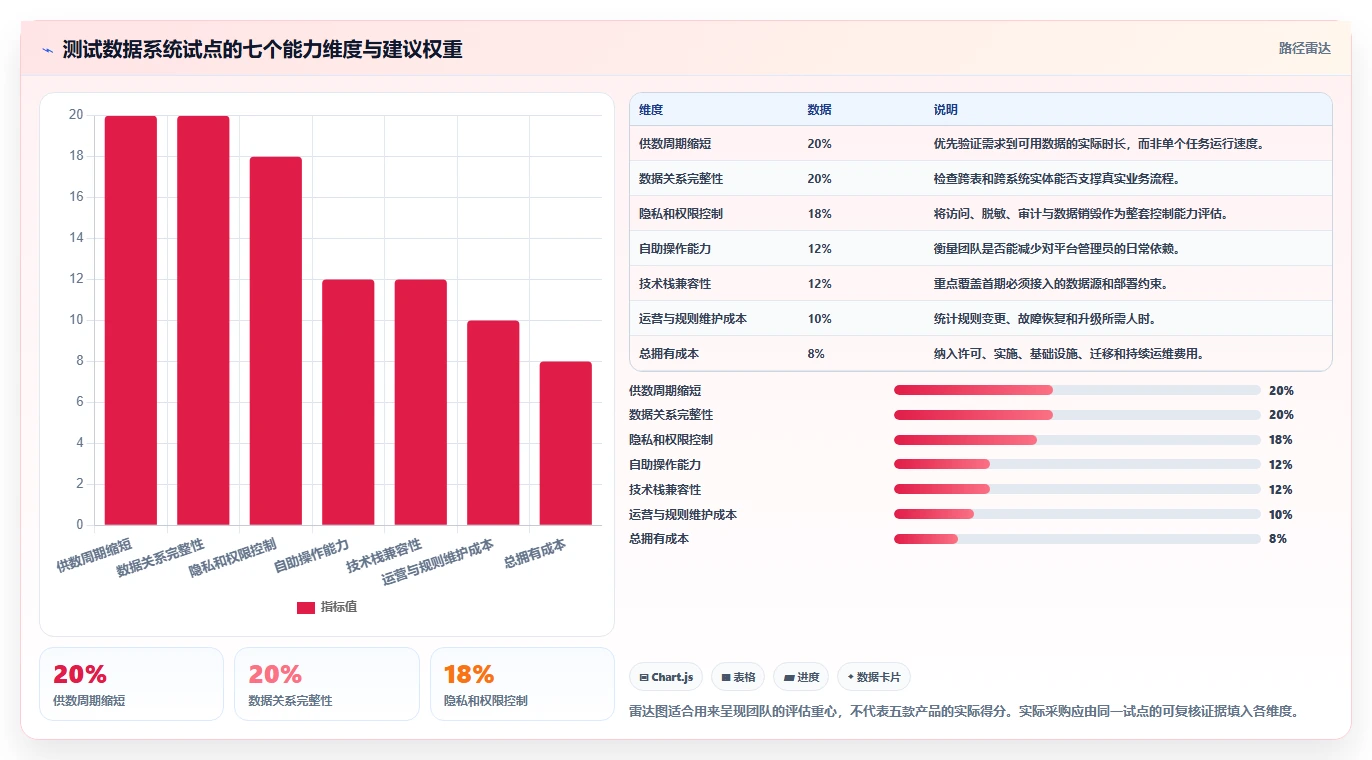
Task: Click the description starting 优先验证需求到可用数据
Action: point(1100,144)
